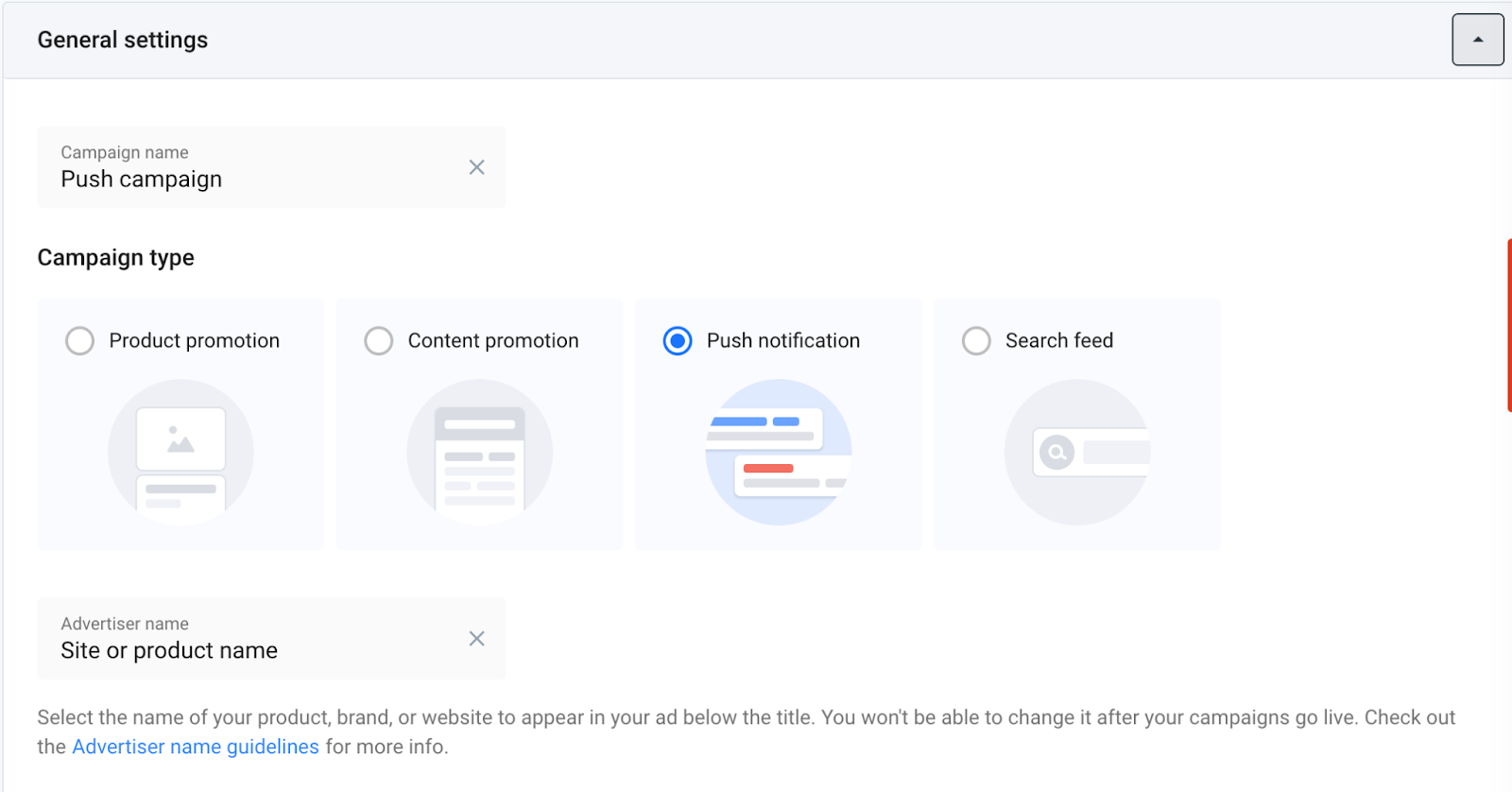Screen dimensions: 1512x792
Task: Open the Advertiser name guidelines link
Action: pyautogui.click(x=196, y=747)
